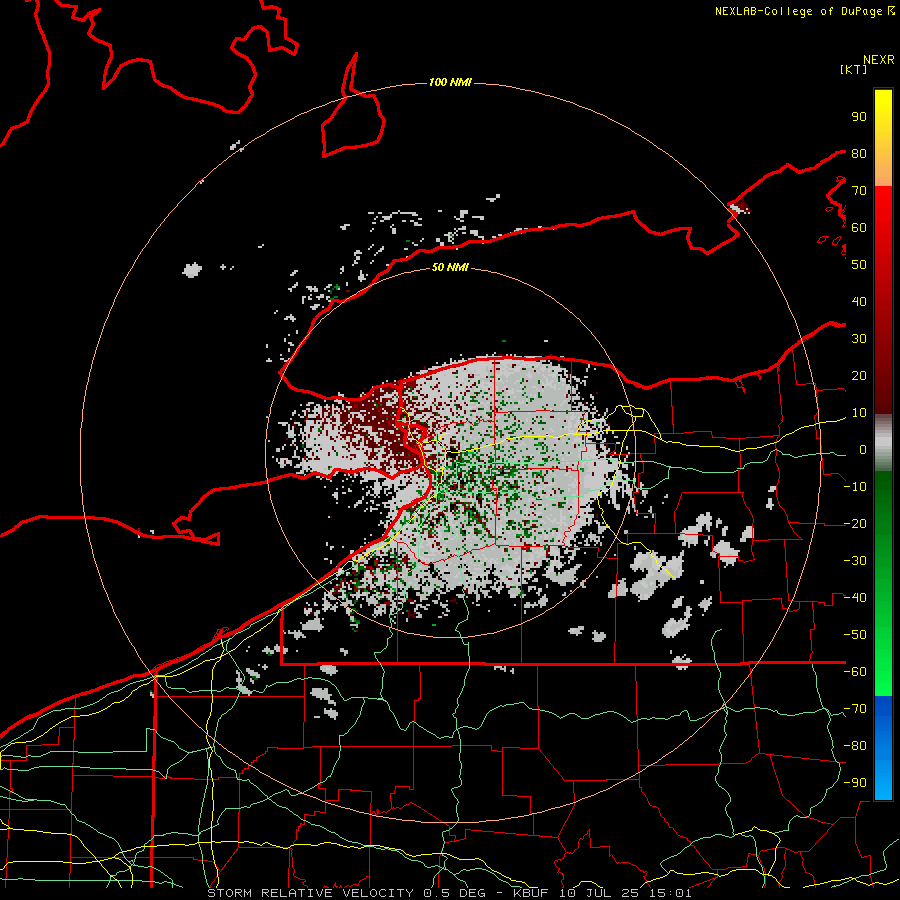This screenshot has height=900, width=900.
Task: Select the -30 knot label on the scale
Action: tap(855, 561)
